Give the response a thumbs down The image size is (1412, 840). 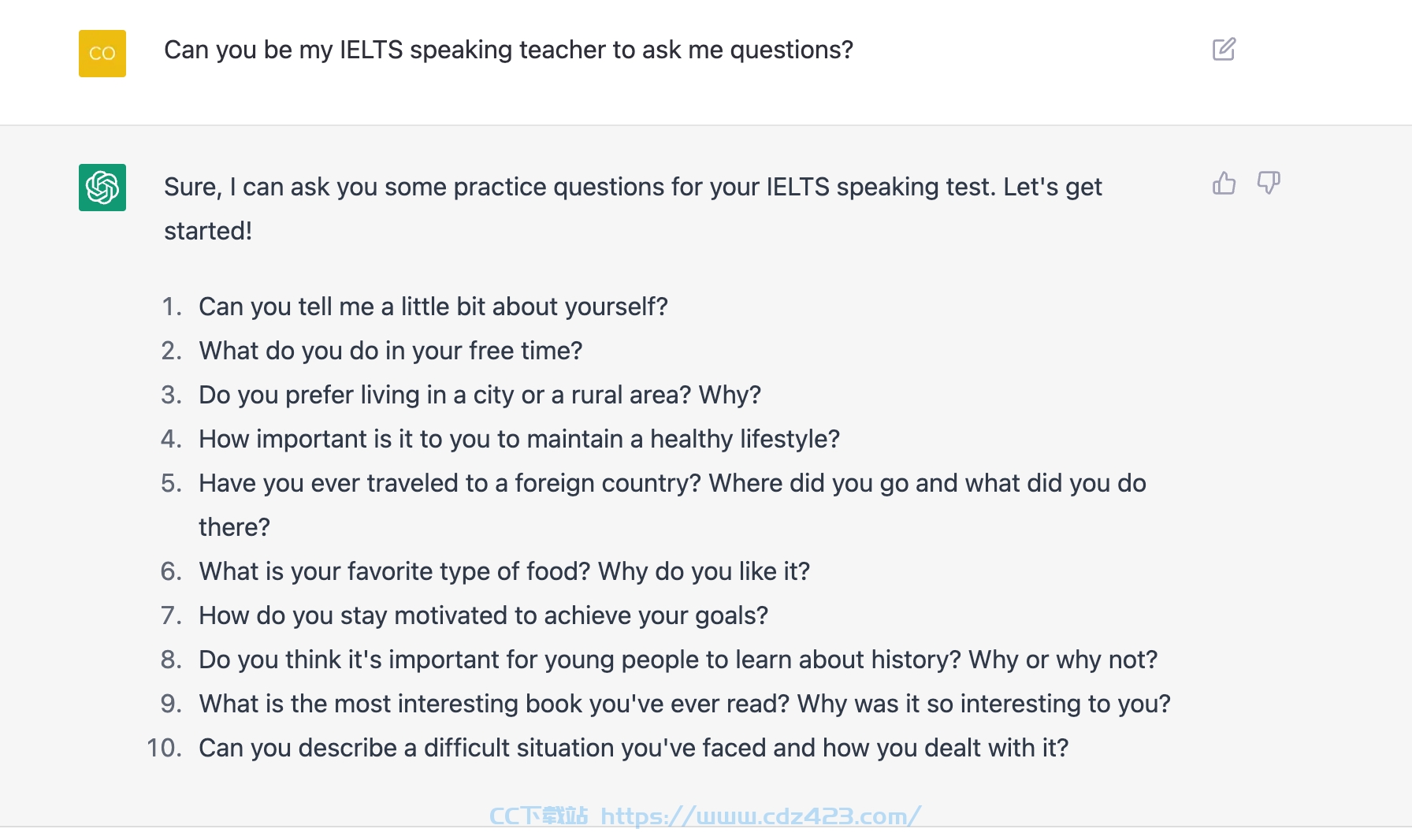click(x=1269, y=183)
